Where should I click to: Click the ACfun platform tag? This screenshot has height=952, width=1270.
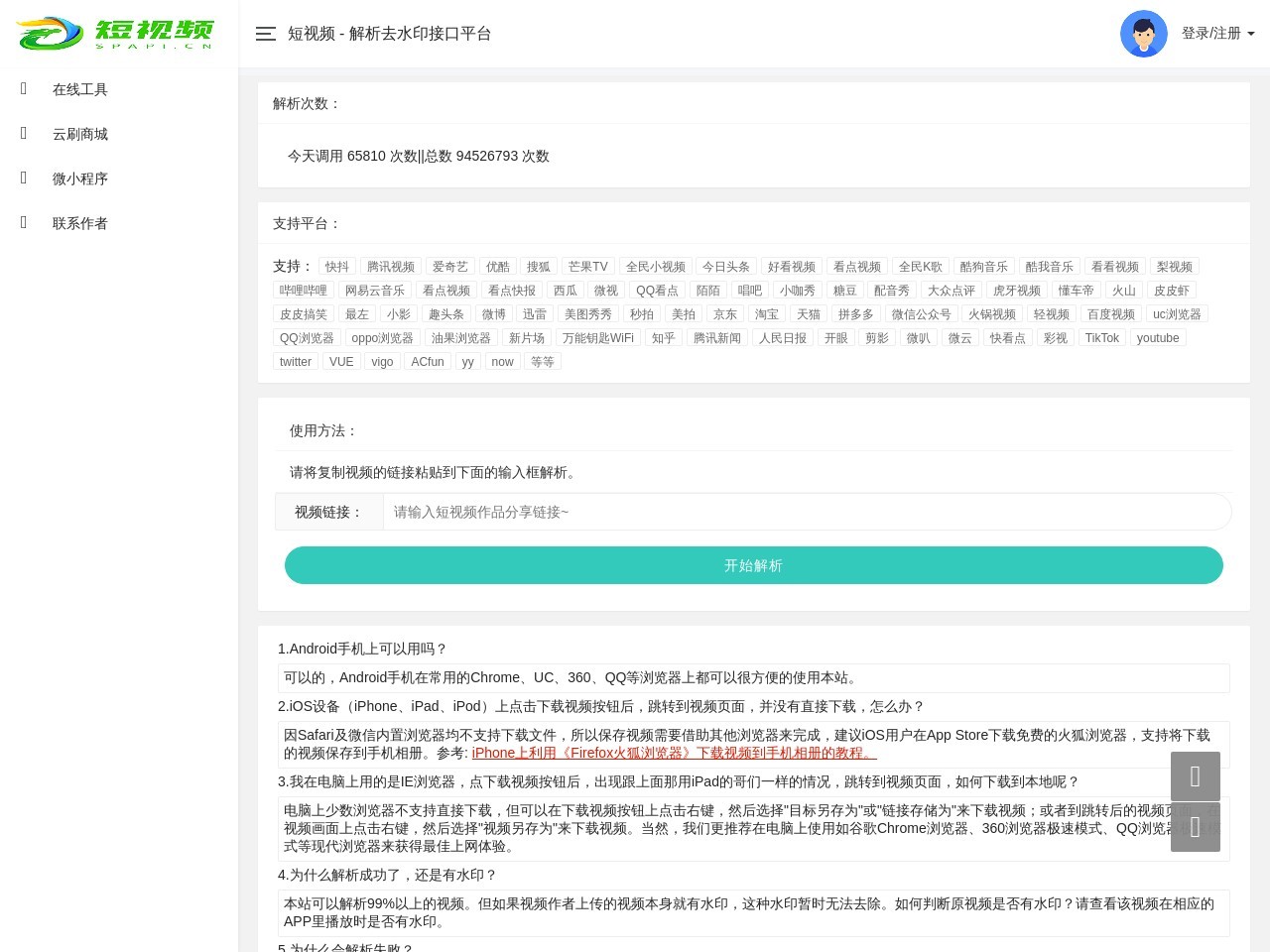pyautogui.click(x=428, y=362)
